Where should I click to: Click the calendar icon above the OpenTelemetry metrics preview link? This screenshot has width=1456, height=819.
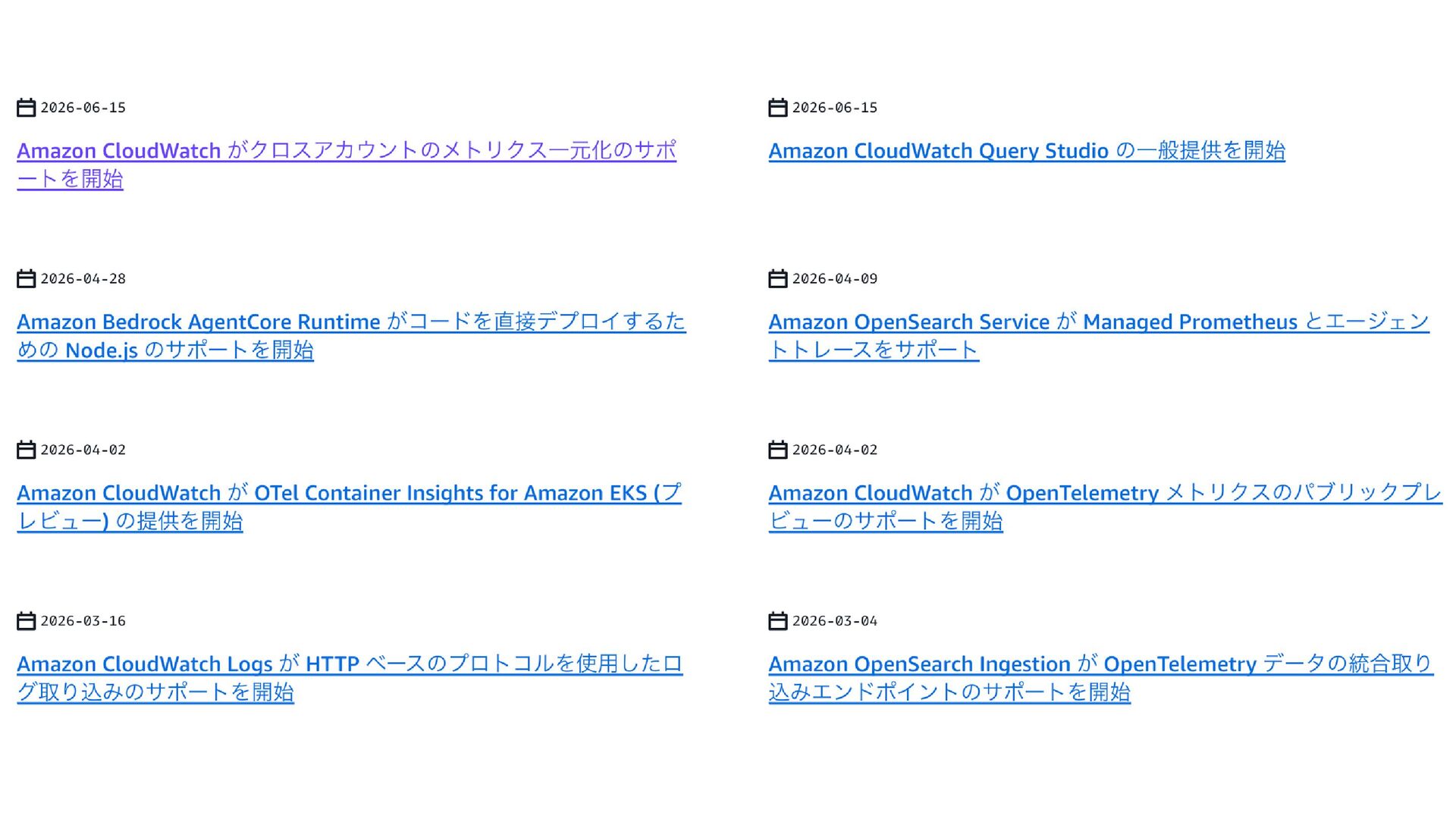[x=778, y=450]
